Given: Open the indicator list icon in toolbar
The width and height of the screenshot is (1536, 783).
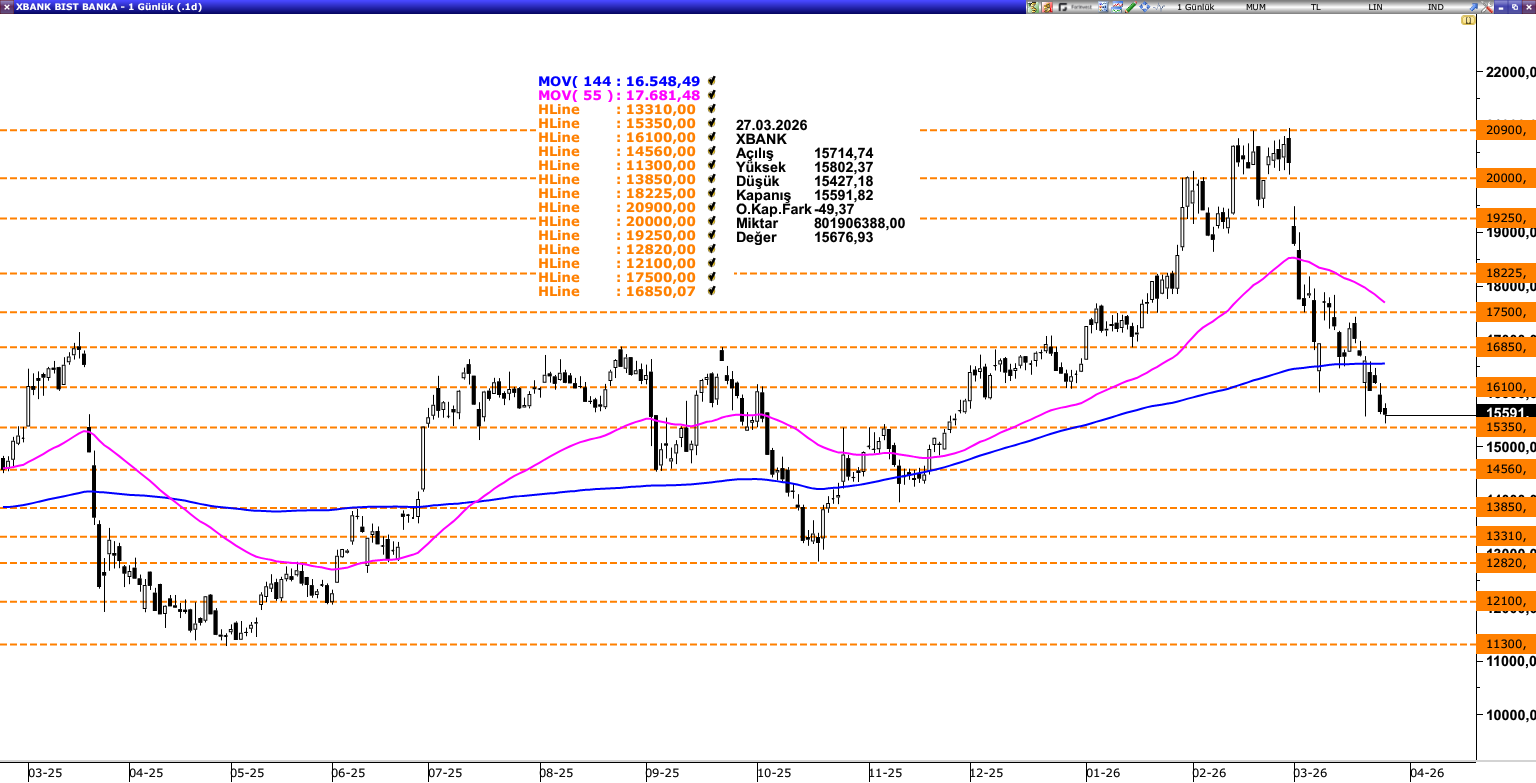Looking at the screenshot, I should point(1103,7).
